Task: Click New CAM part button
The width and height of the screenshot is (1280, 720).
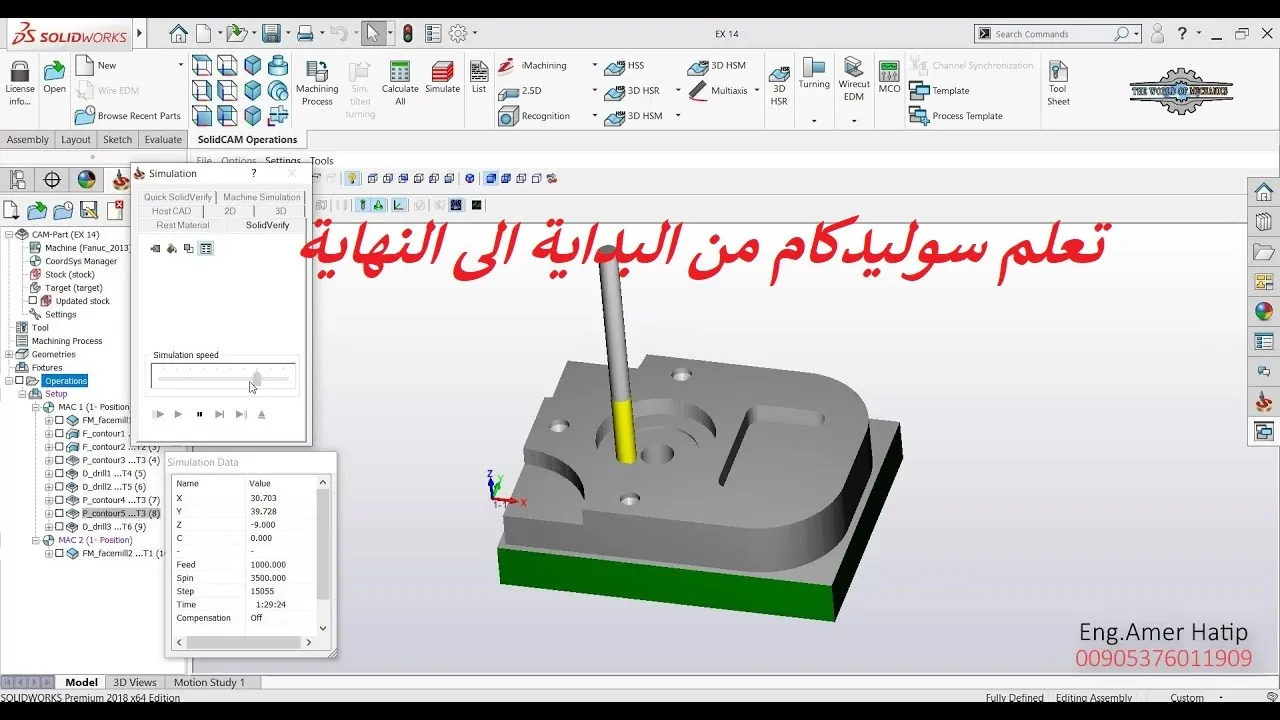Action: click(96, 65)
